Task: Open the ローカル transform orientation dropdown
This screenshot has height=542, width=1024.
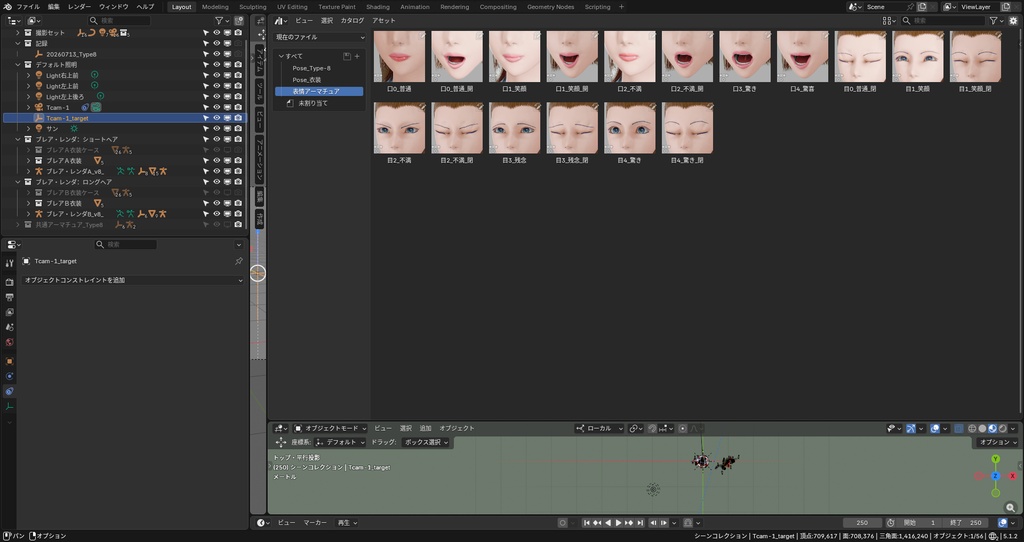Action: pos(599,429)
